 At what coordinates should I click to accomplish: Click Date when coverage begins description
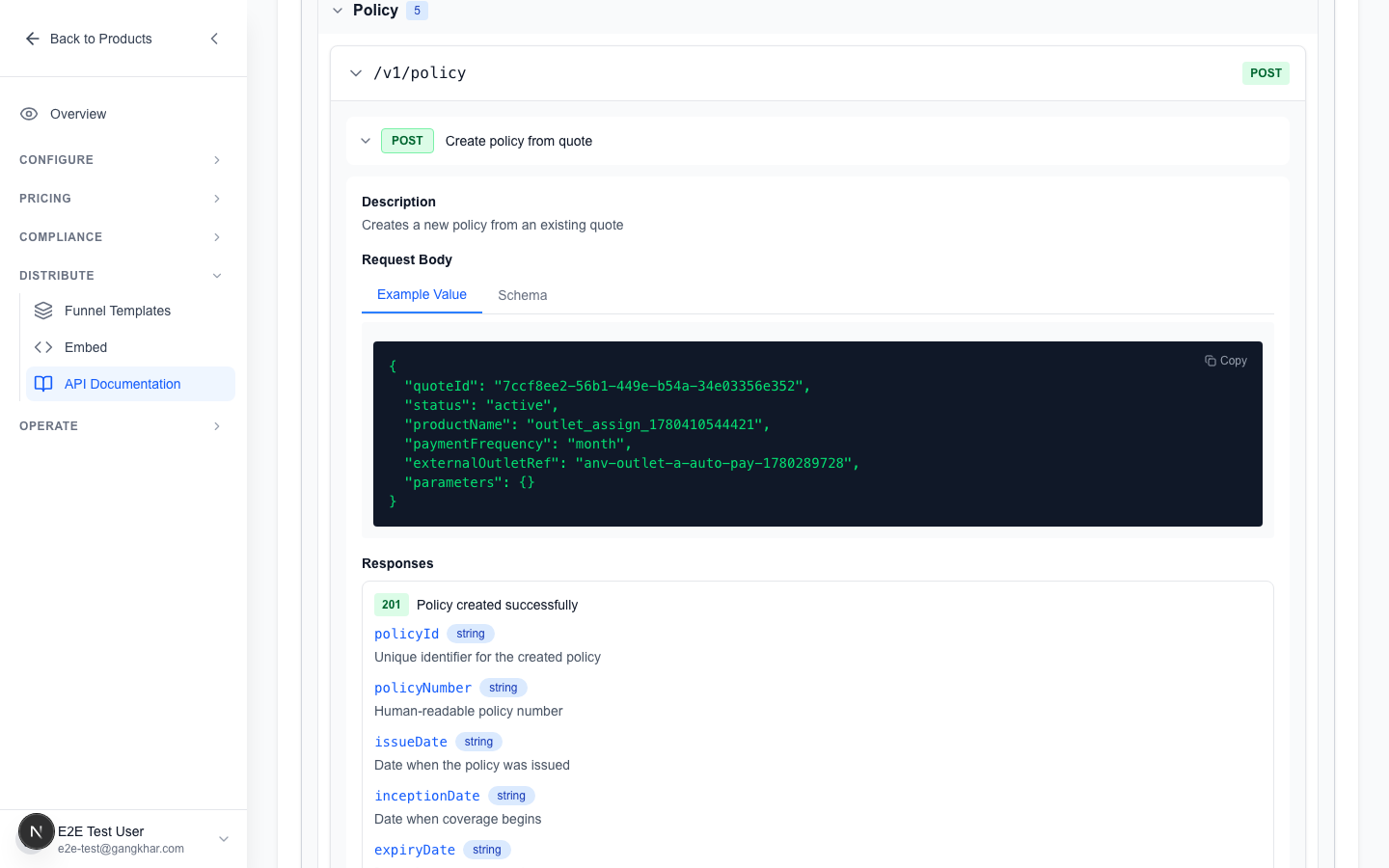click(x=457, y=819)
